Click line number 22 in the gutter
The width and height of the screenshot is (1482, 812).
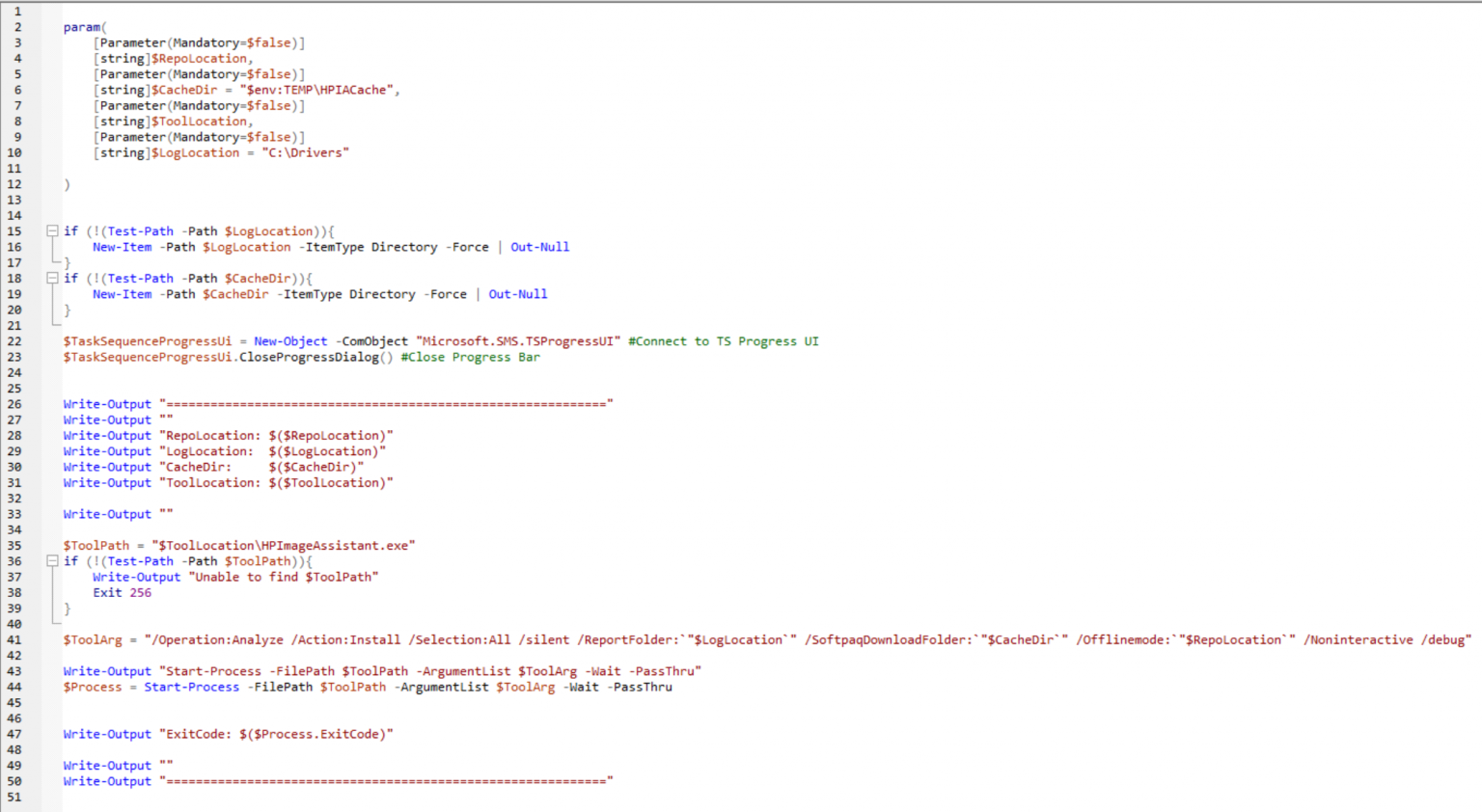(x=16, y=340)
